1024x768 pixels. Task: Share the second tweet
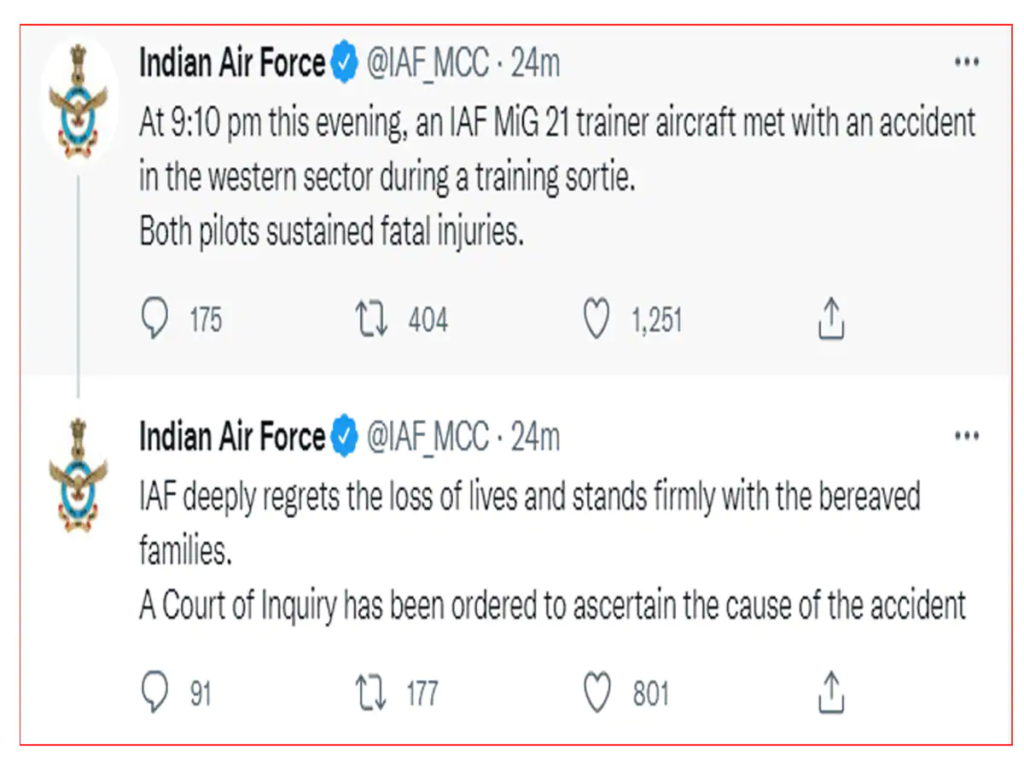(830, 689)
